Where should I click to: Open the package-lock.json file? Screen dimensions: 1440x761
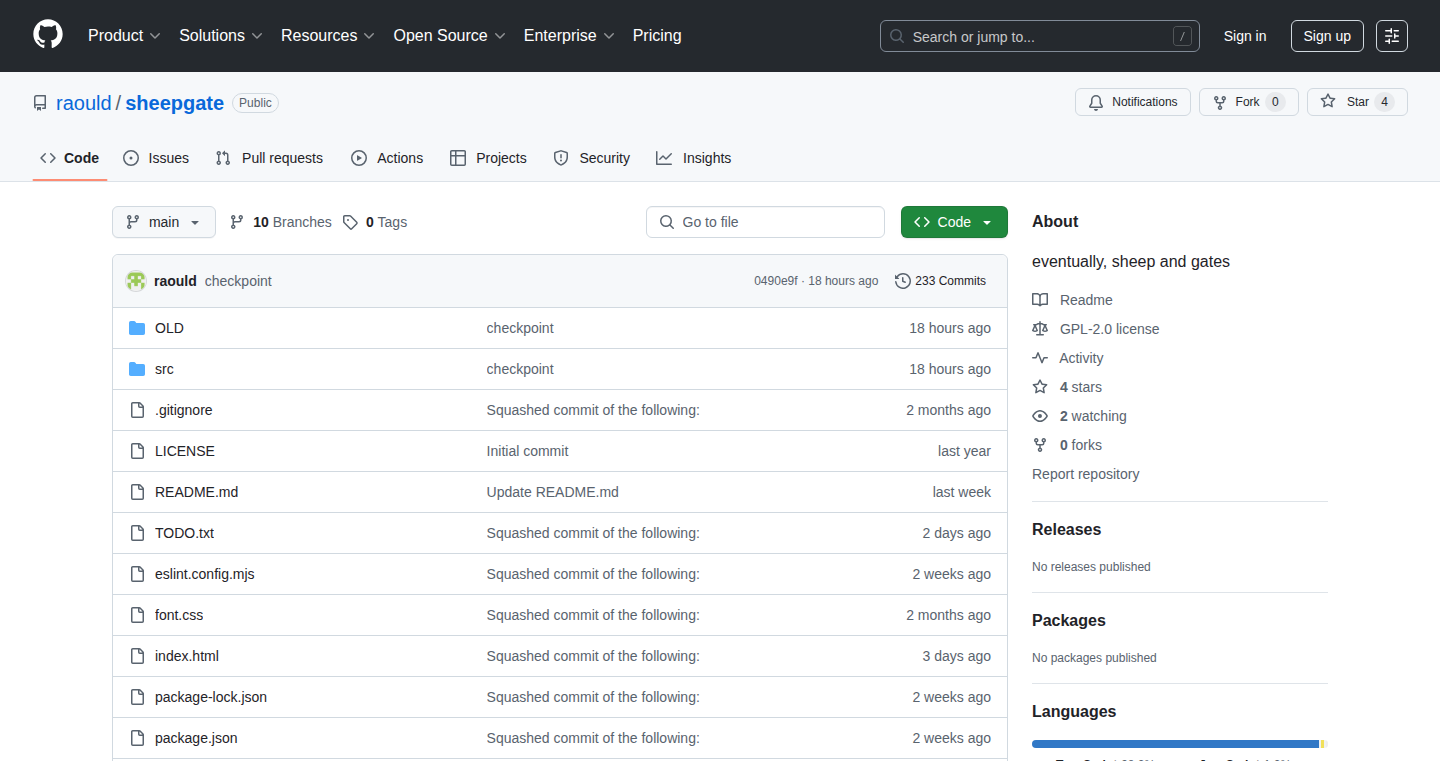click(211, 697)
